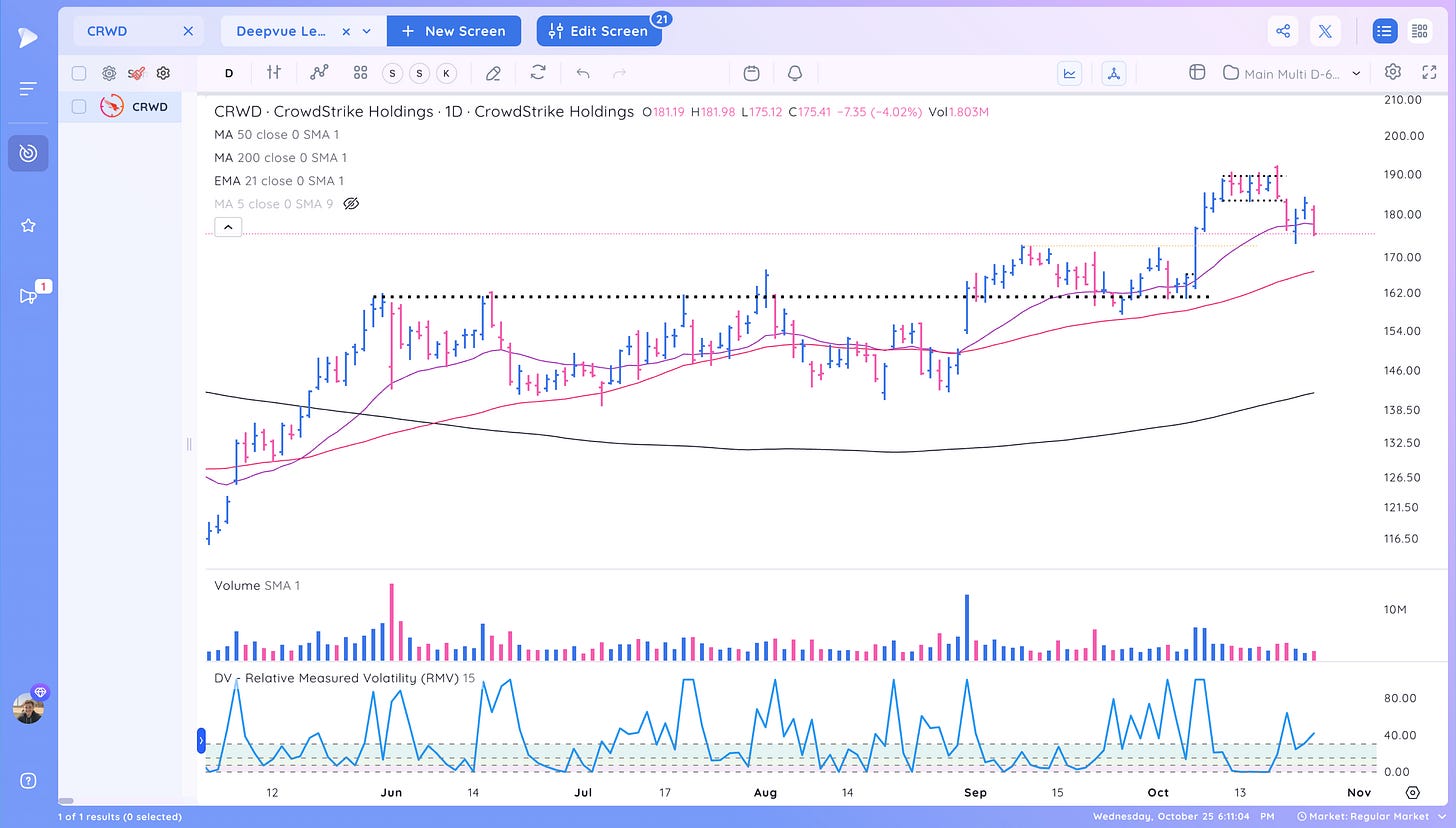Switch to list view icon
The width and height of the screenshot is (1456, 828).
(x=1384, y=31)
